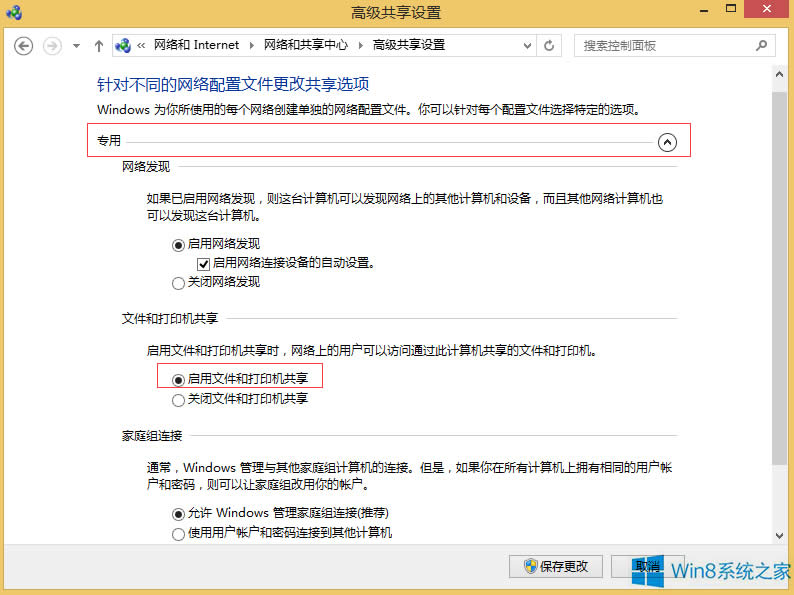
Task: Toggle 启用网络连接设备的自动设置 checkbox
Action: pyautogui.click(x=203, y=264)
